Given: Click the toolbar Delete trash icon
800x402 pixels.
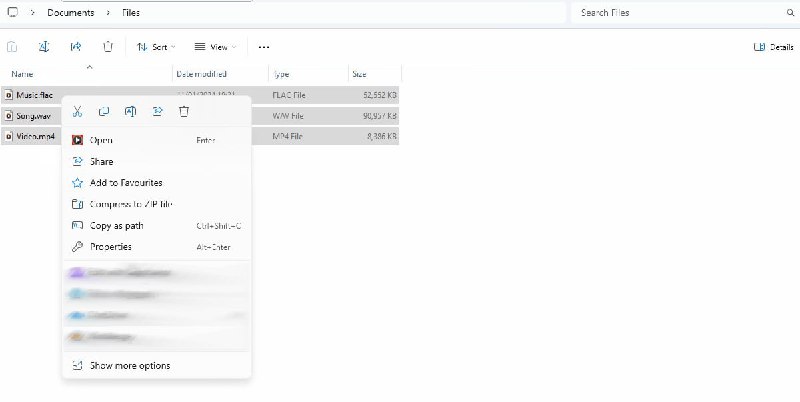Looking at the screenshot, I should (108, 47).
